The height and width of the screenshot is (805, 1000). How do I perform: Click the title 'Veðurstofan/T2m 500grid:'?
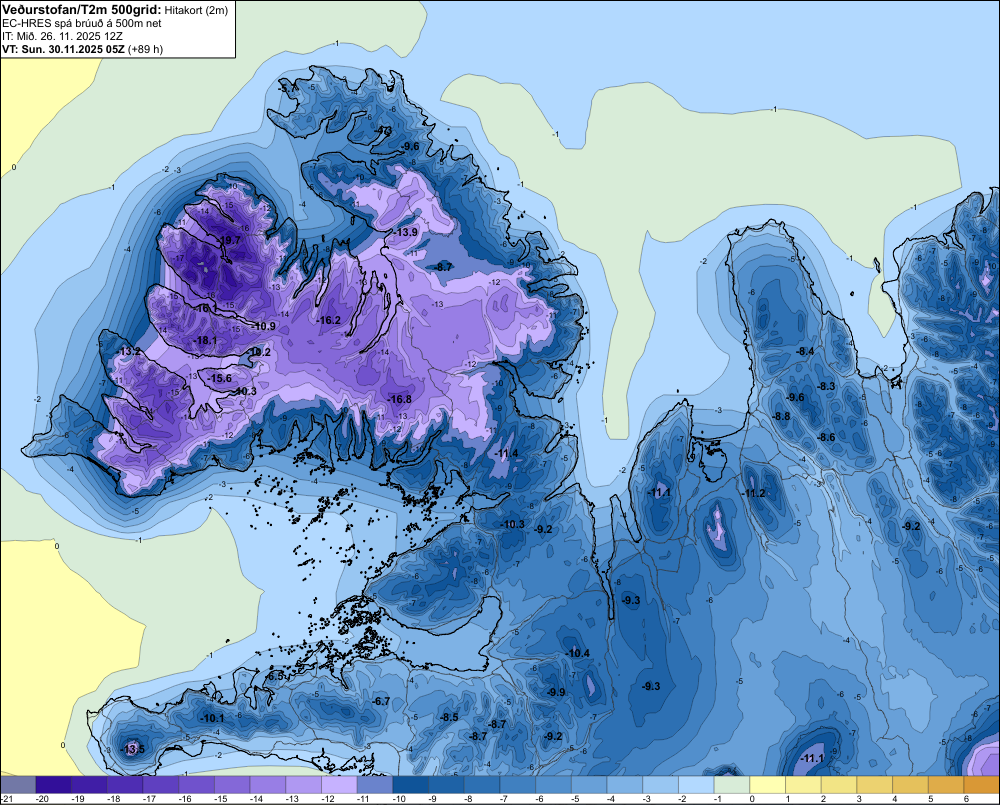(82, 10)
